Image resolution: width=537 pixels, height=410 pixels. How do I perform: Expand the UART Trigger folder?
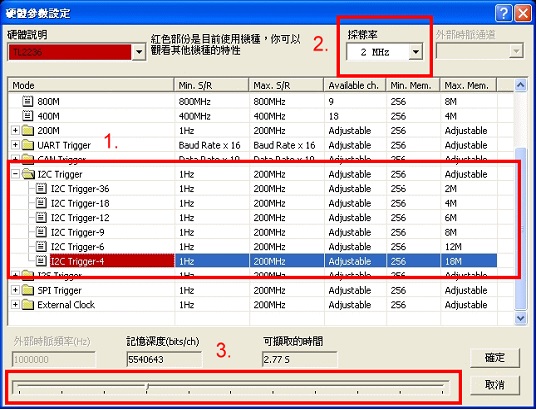tap(15, 145)
